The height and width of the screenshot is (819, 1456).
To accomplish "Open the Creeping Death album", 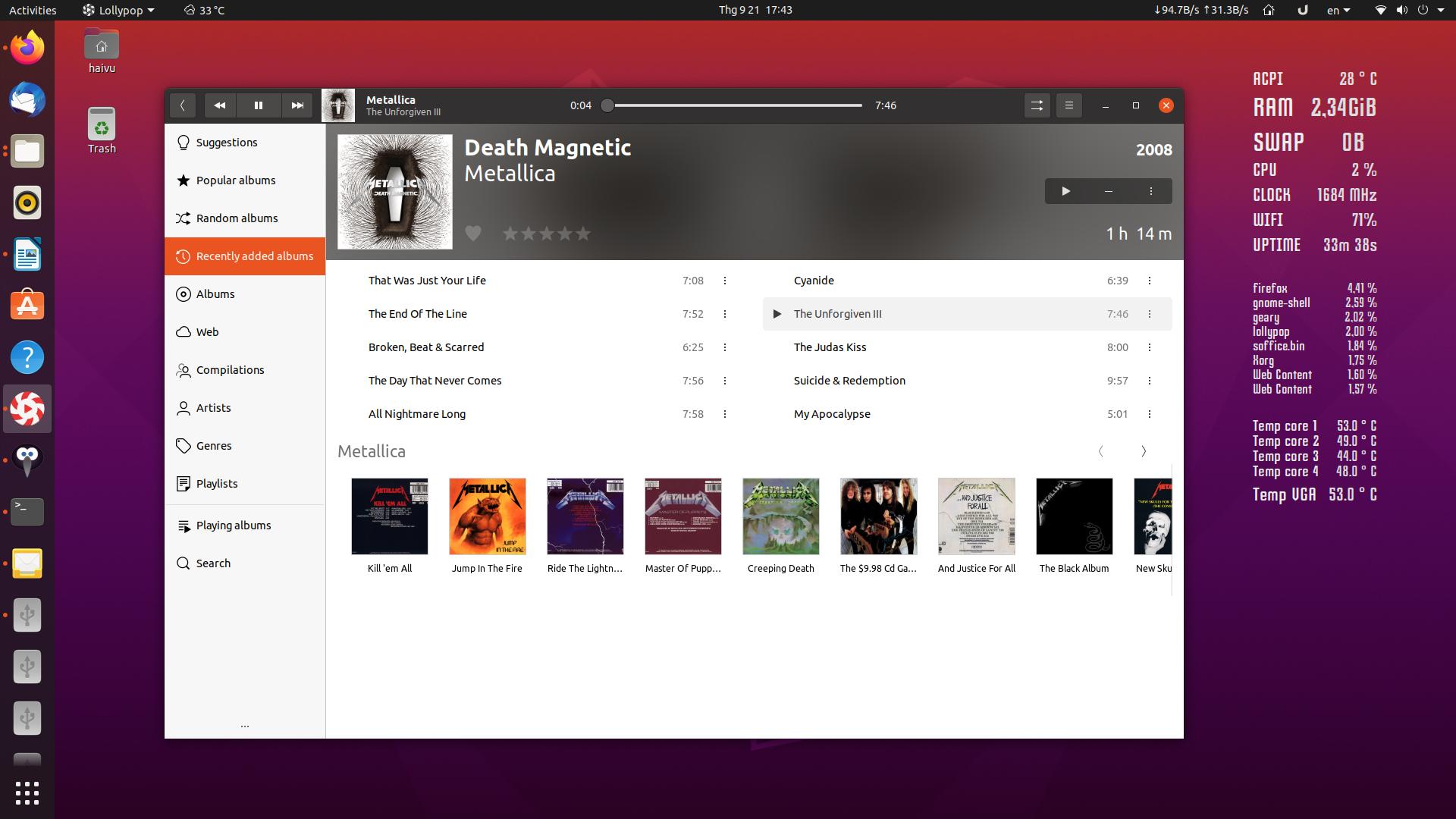I will pyautogui.click(x=781, y=516).
